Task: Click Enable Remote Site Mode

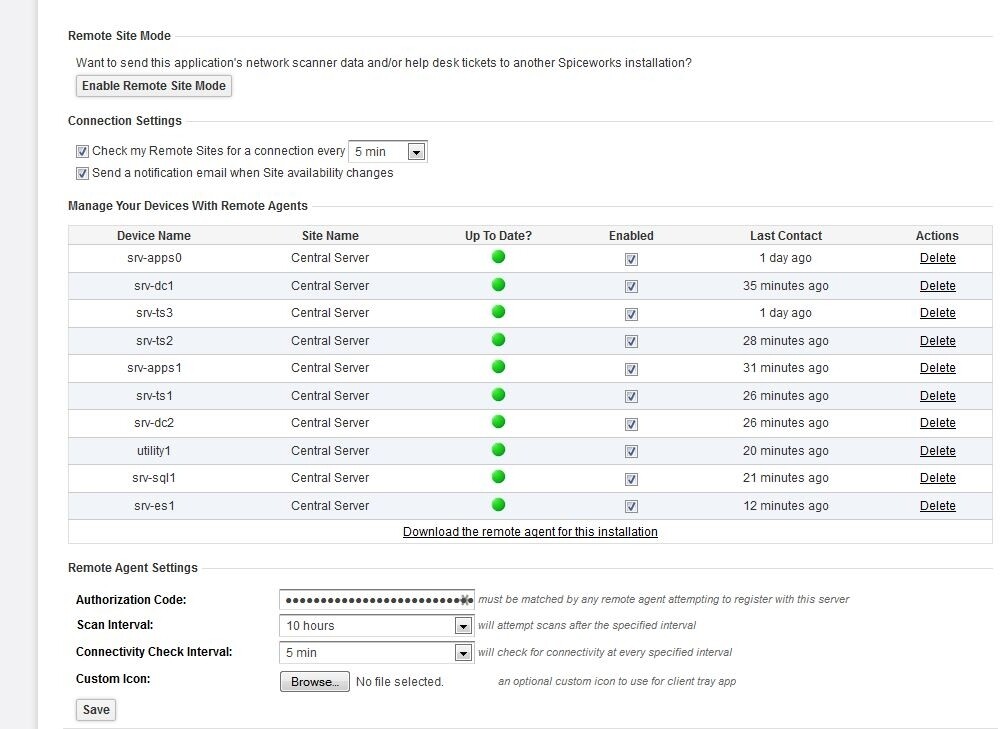Action: point(153,86)
